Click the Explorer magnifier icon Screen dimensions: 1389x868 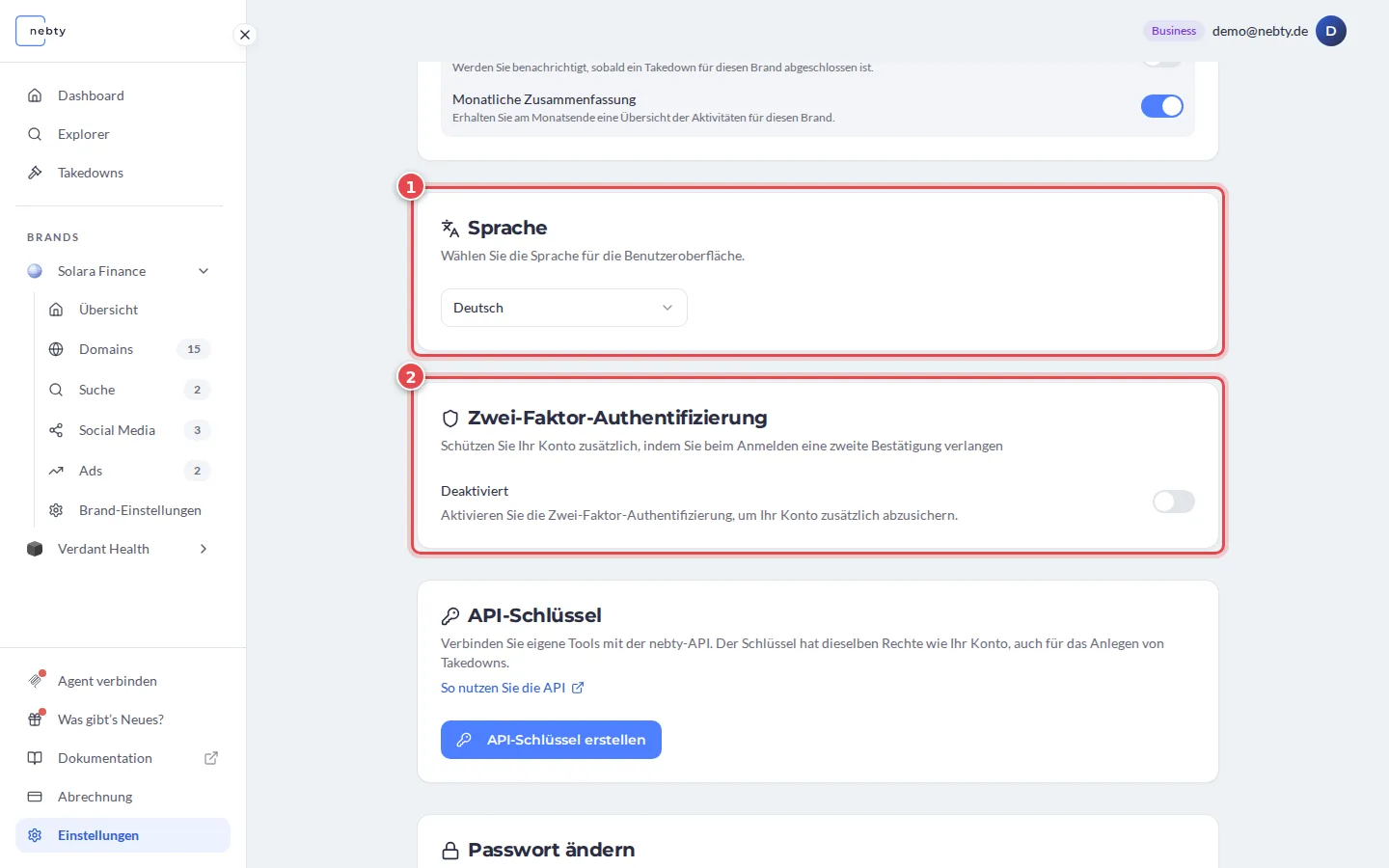coord(35,134)
